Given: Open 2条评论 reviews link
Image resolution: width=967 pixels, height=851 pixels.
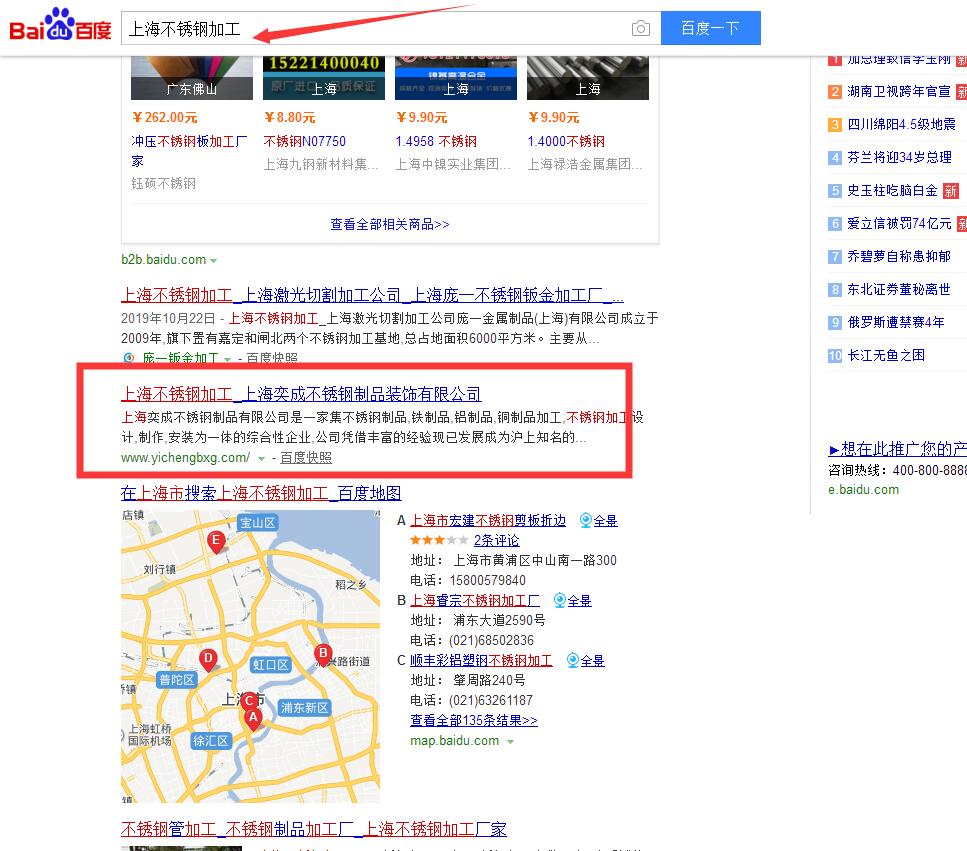Looking at the screenshot, I should coord(496,541).
